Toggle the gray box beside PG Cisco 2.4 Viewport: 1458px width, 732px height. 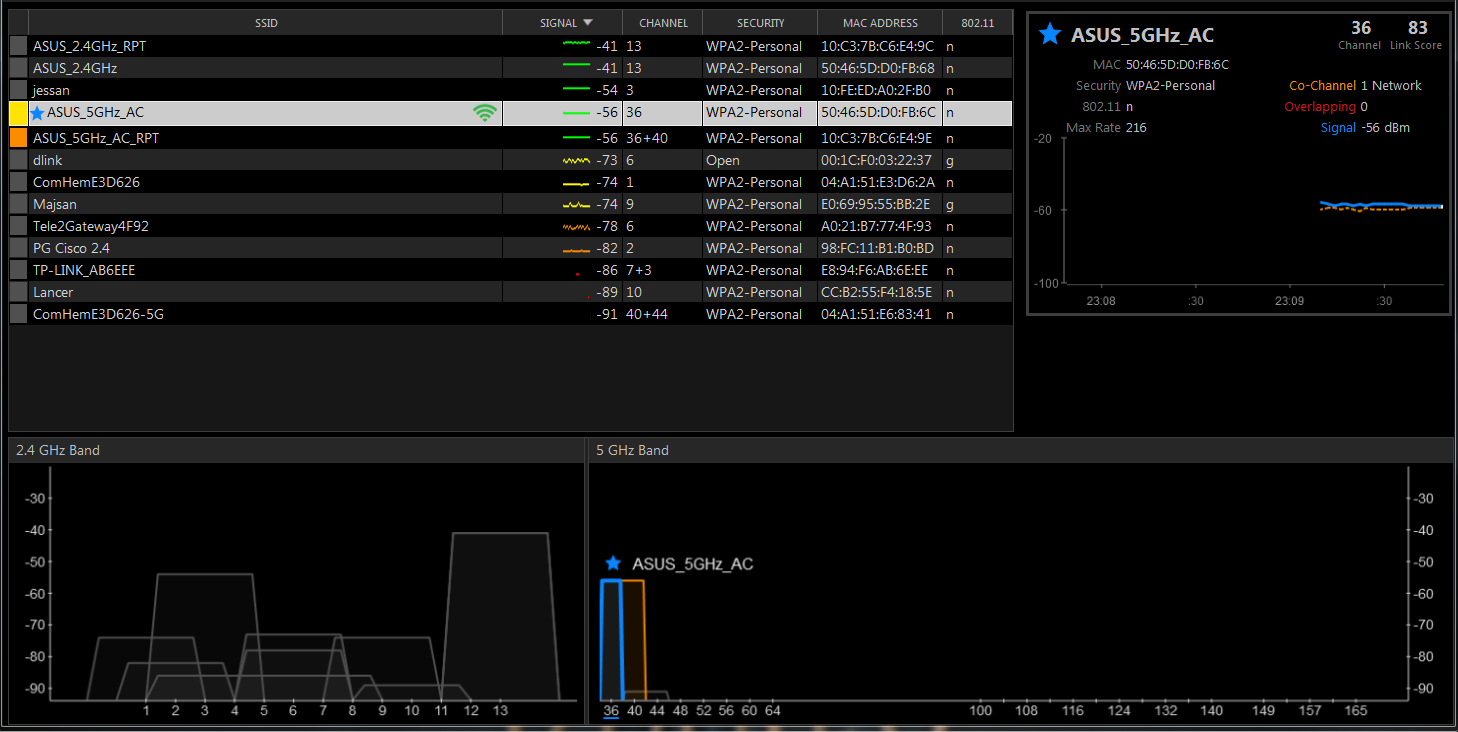pos(18,248)
